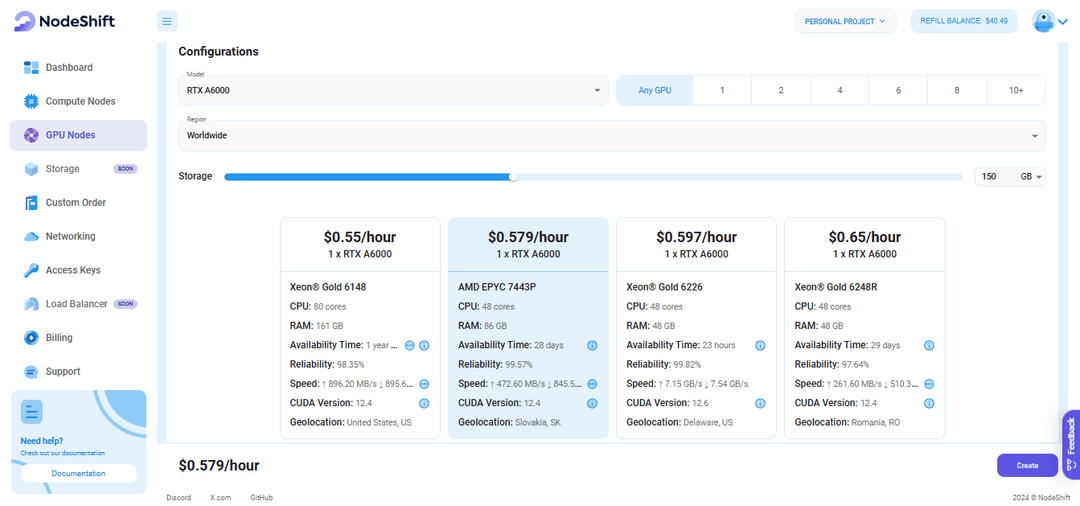
Task: Select the $0.597/hour Xeon Gold 6226 card
Action: point(696,328)
